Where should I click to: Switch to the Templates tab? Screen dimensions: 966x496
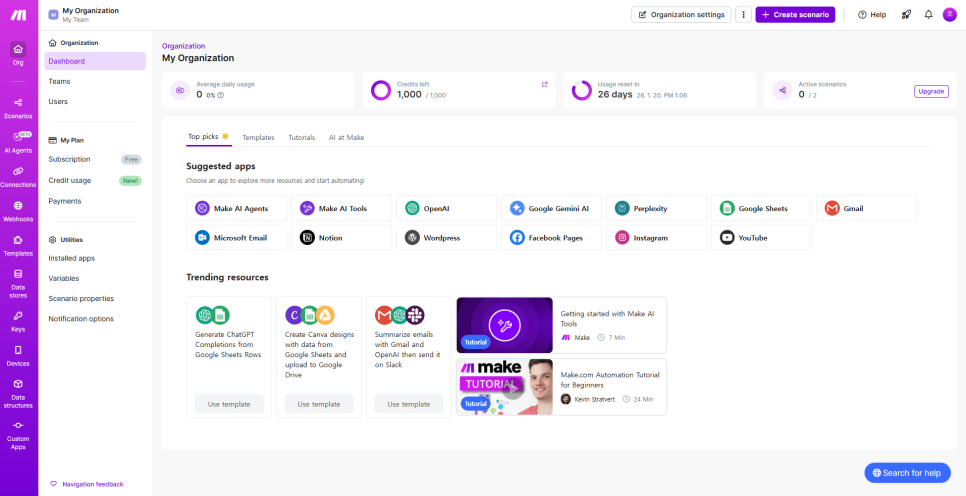(258, 137)
